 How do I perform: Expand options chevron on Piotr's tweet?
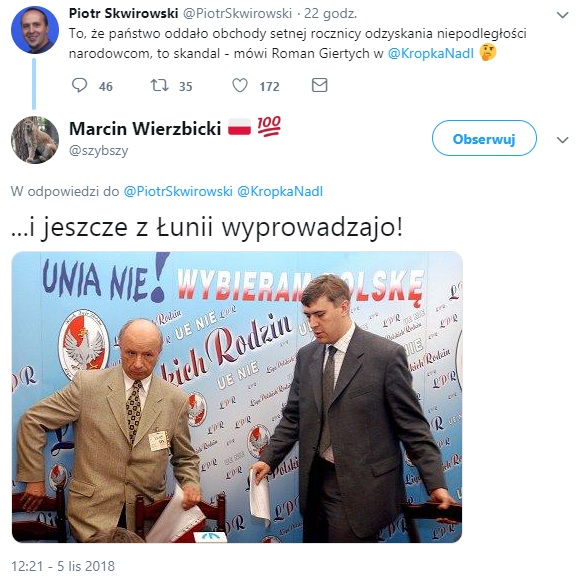pos(563,15)
